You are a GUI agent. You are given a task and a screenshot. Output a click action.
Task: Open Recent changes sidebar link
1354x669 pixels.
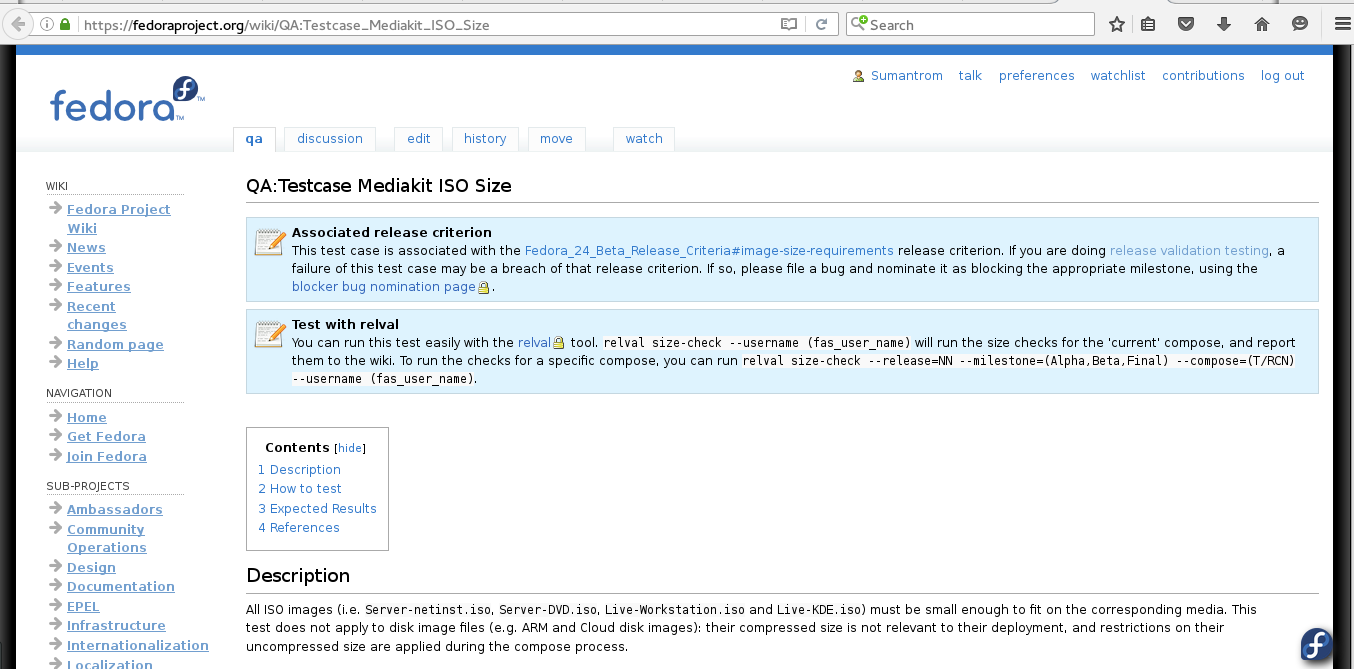pos(97,316)
